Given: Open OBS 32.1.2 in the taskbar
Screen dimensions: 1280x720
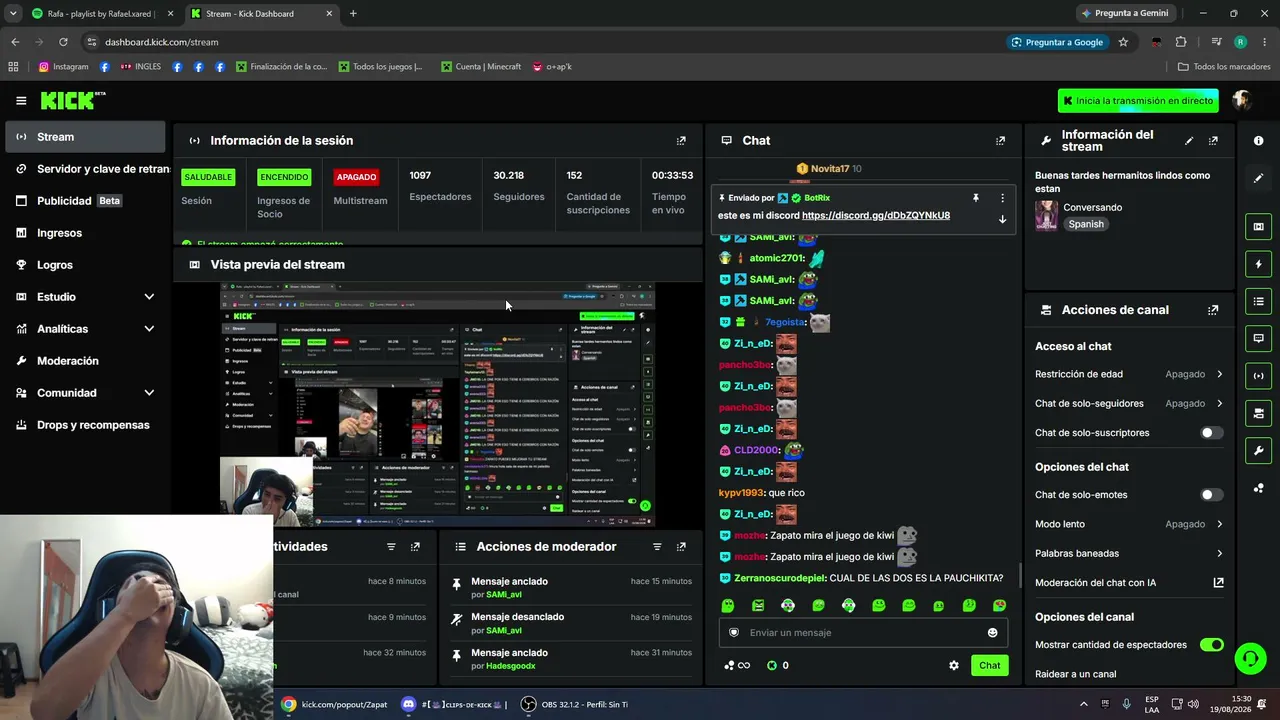Looking at the screenshot, I should (x=574, y=705).
